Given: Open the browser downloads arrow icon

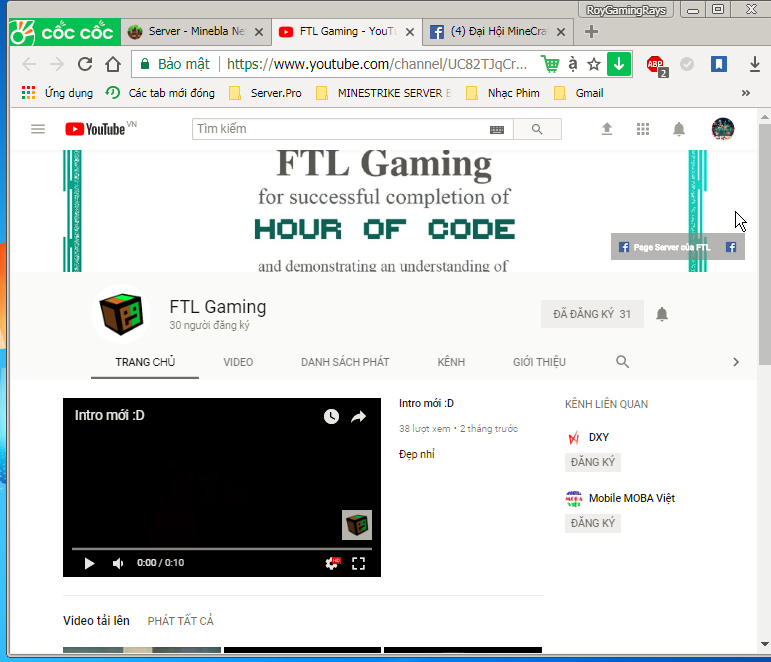Looking at the screenshot, I should (755, 64).
